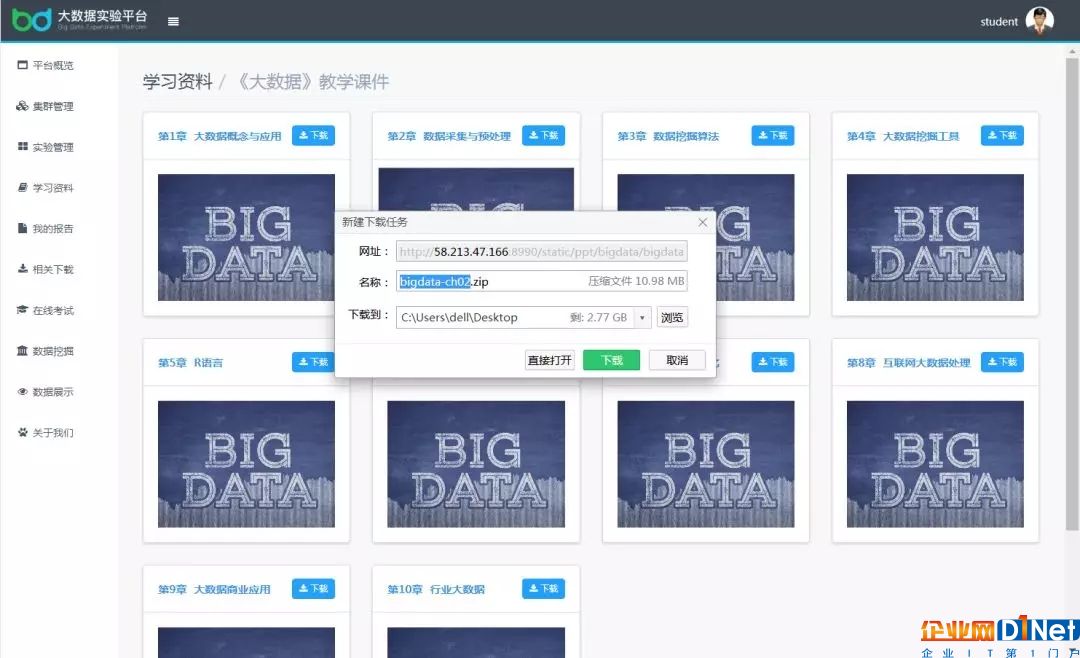Expand the download path dropdown arrow
Image resolution: width=1080 pixels, height=658 pixels.
pos(642,318)
